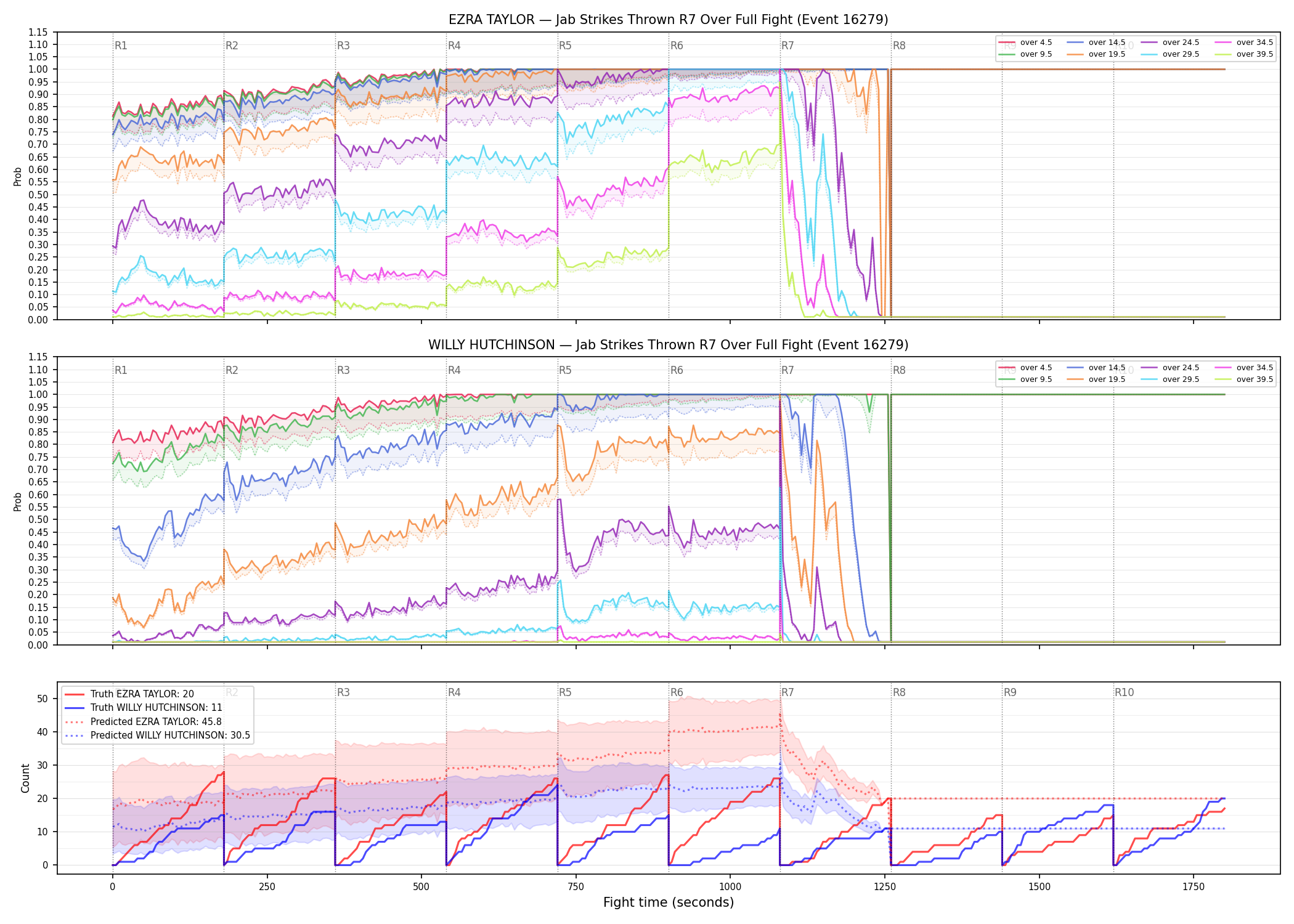The height and width of the screenshot is (924, 1294).
Task: Click 'over 19.5' legend entry in Ezra Taylor chart
Action: coord(1096,54)
